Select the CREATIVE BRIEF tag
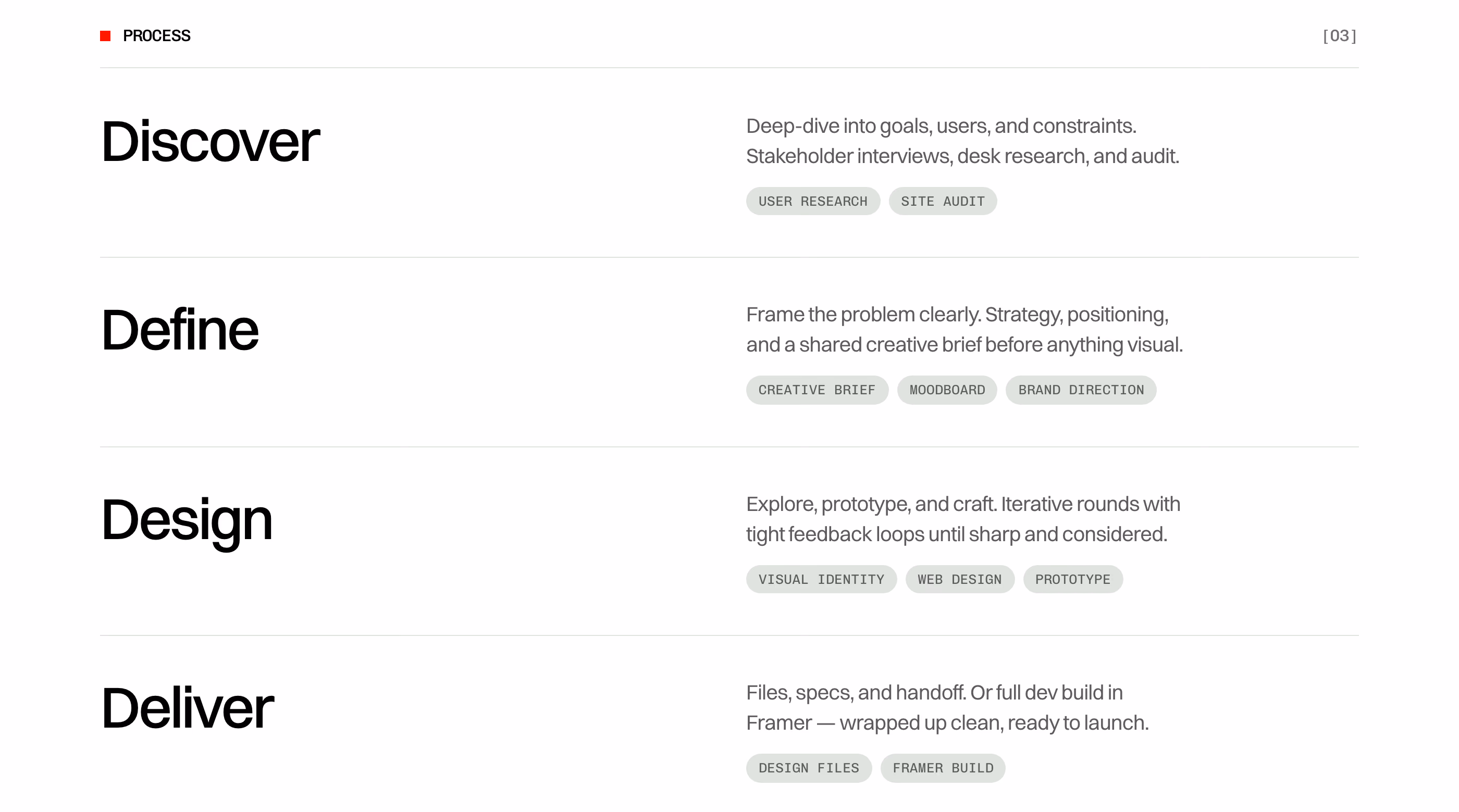This screenshot has width=1459, height=812. pyautogui.click(x=817, y=390)
